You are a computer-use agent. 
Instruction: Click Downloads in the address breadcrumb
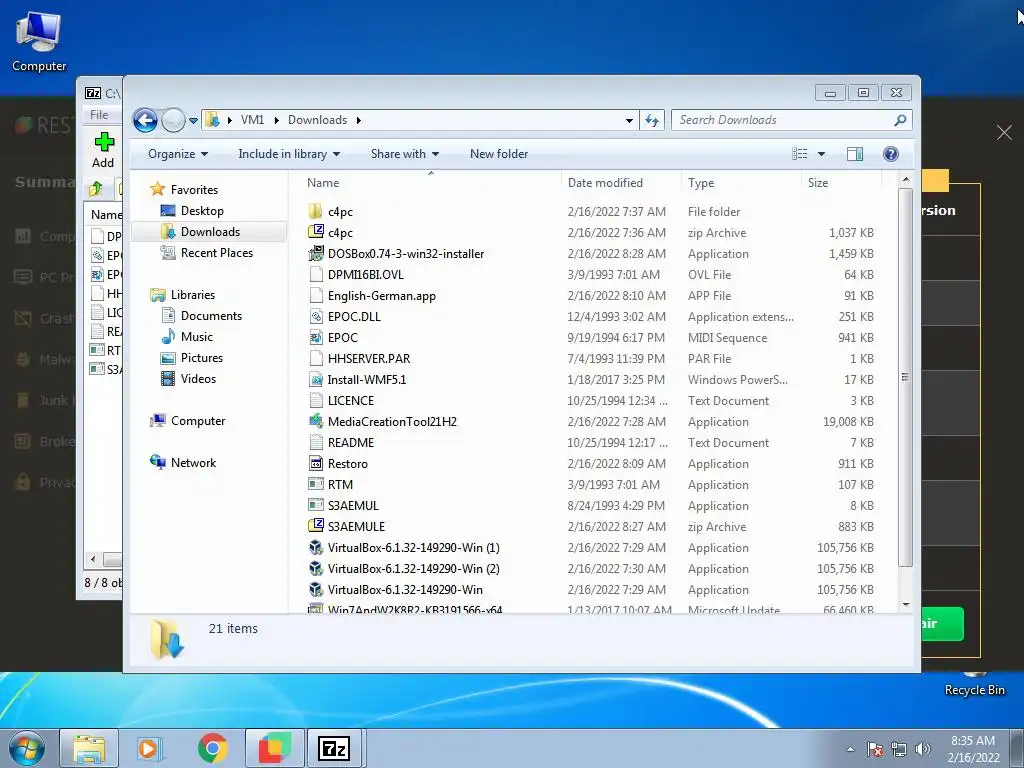(x=317, y=120)
